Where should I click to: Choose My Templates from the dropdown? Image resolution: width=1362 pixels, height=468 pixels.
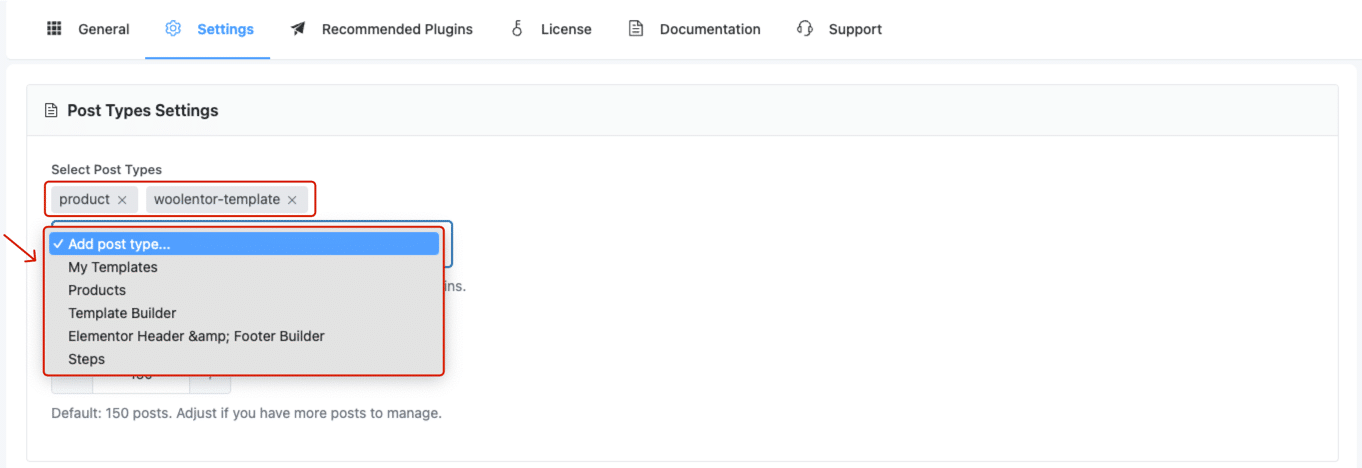coord(113,267)
